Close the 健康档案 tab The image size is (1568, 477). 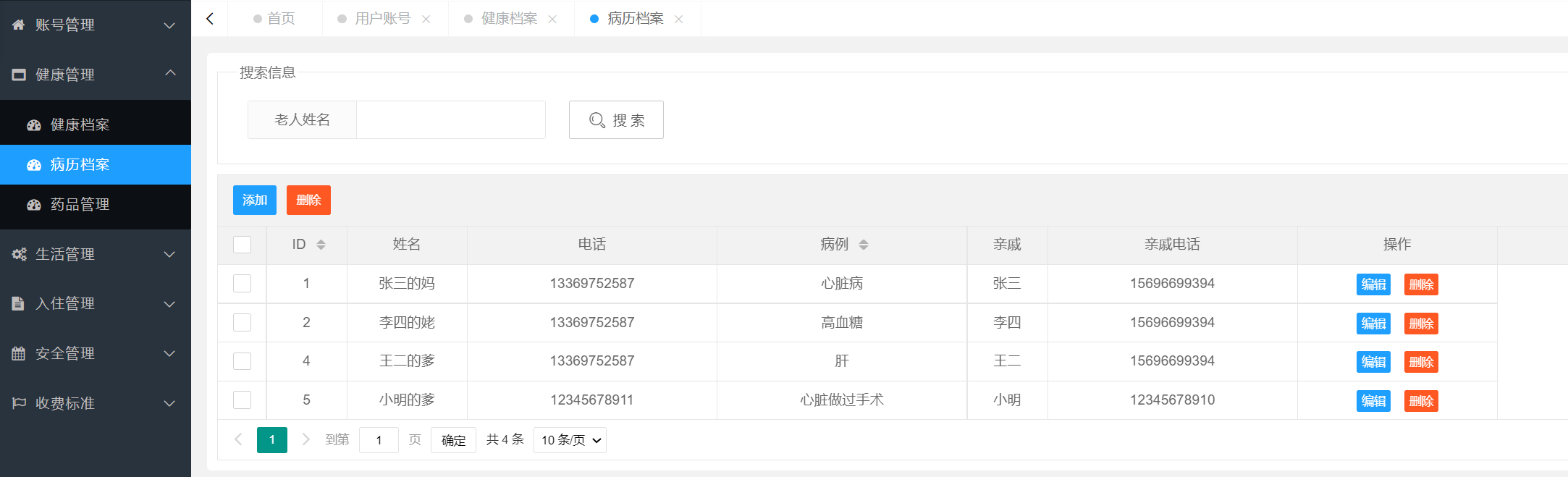[x=552, y=20]
